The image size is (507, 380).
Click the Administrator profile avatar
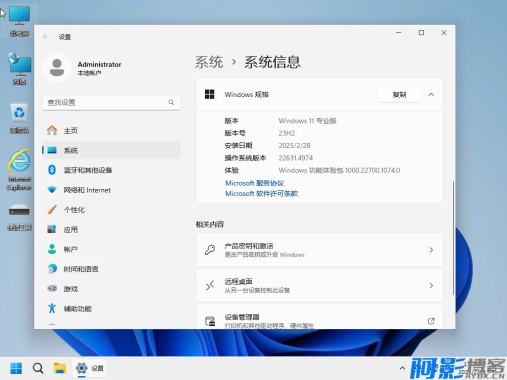(57, 68)
